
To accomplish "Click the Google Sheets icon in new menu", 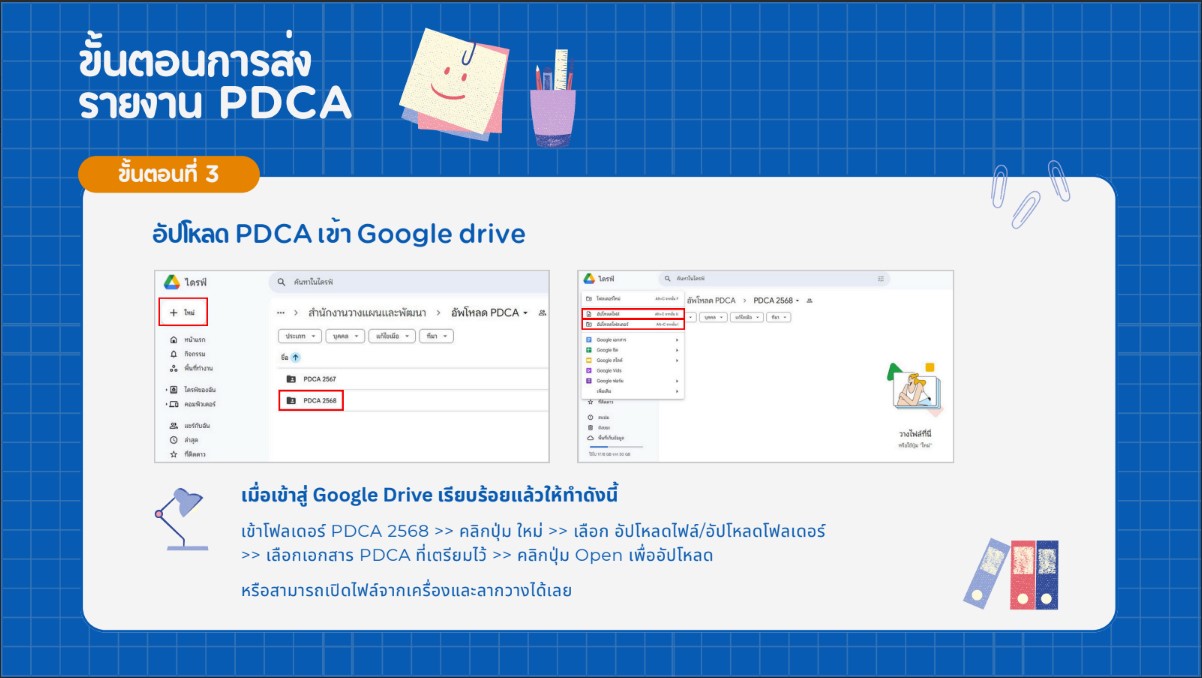I will 589,350.
